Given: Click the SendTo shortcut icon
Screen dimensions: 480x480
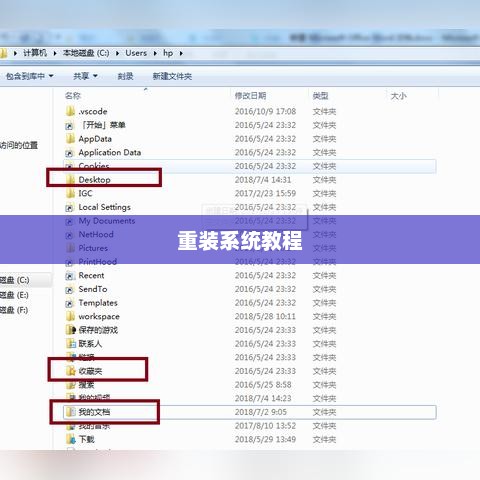Looking at the screenshot, I should [69, 289].
